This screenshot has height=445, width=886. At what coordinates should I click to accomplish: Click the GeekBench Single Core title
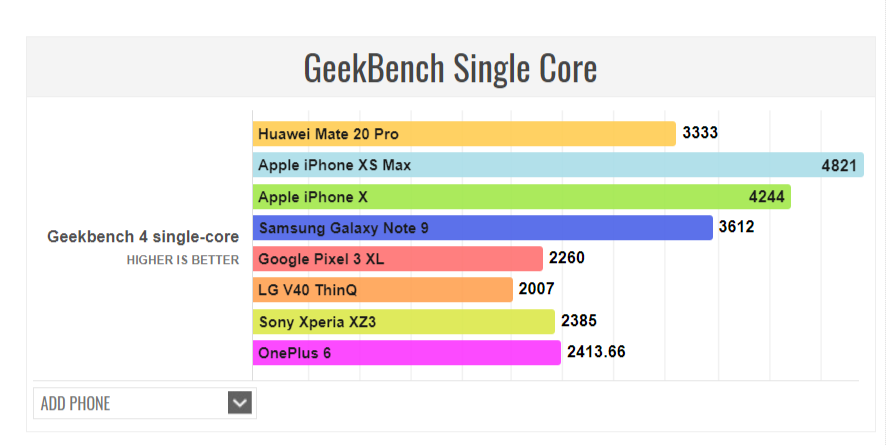(x=450, y=68)
